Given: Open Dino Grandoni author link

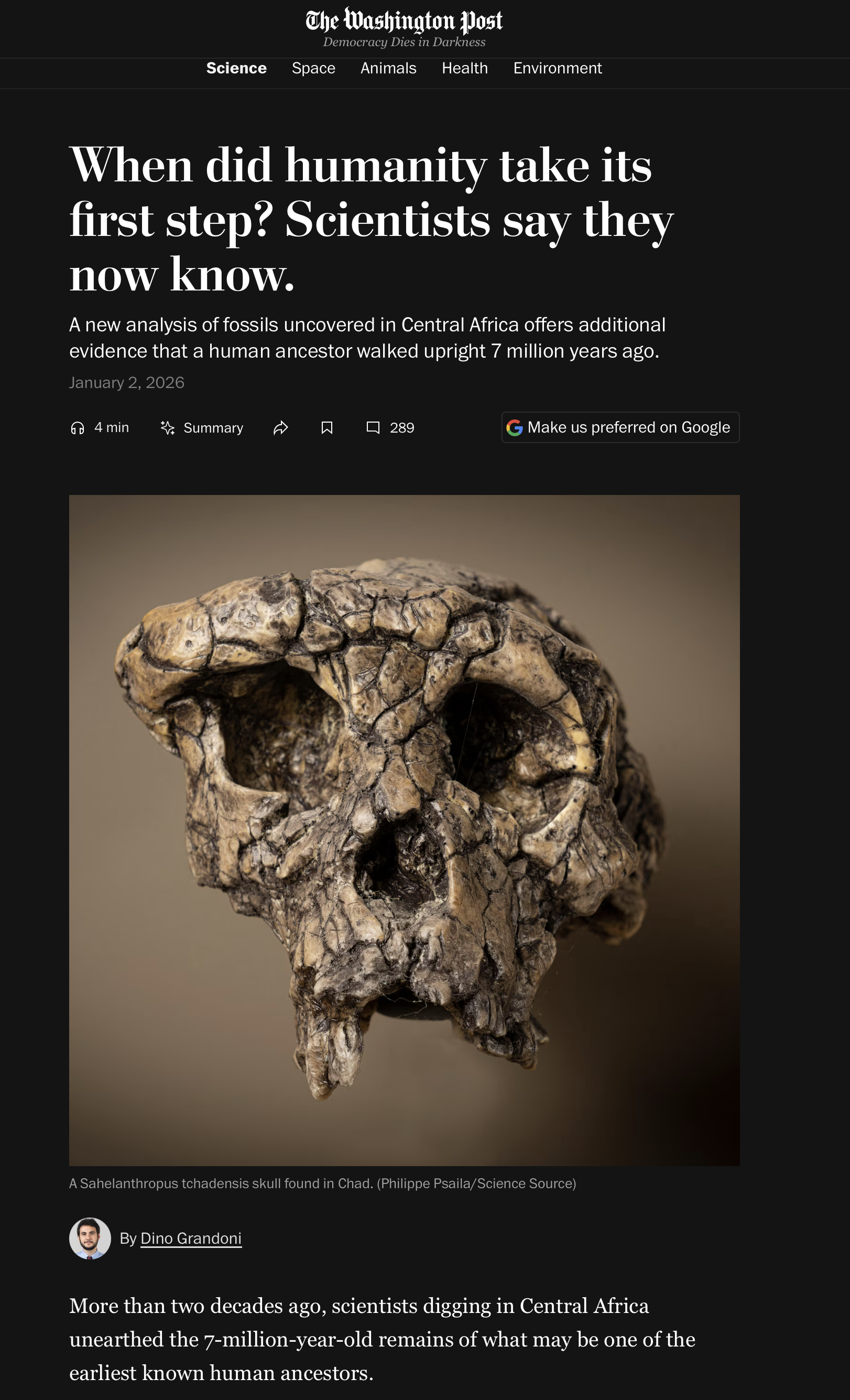Looking at the screenshot, I should click(191, 1239).
